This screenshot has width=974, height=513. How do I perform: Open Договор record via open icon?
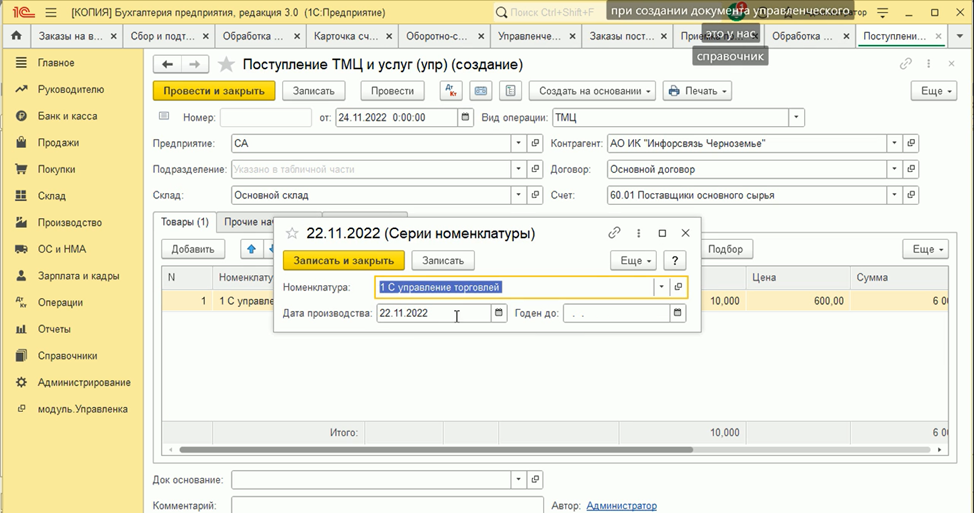click(x=911, y=169)
